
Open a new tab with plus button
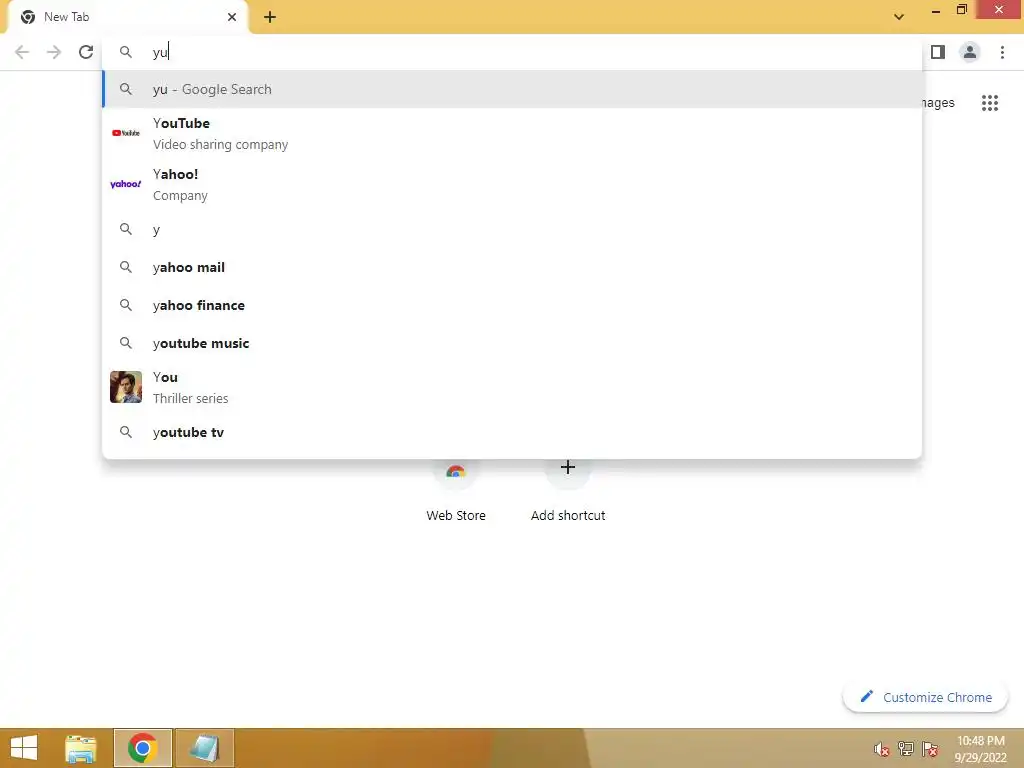click(270, 17)
